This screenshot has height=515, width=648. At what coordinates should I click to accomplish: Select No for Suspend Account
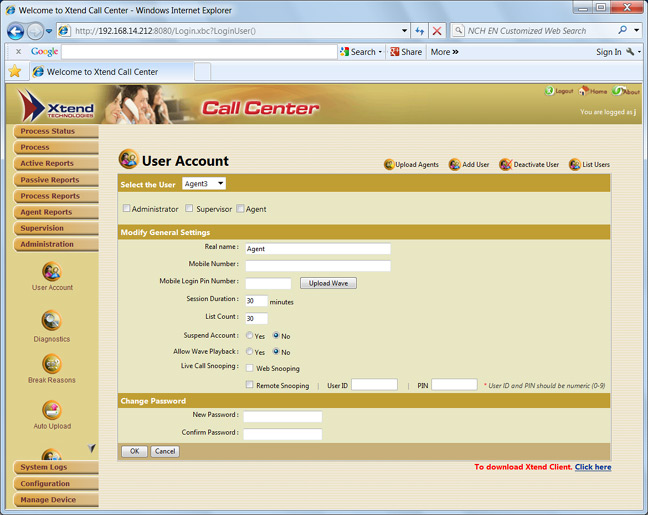[x=276, y=335]
